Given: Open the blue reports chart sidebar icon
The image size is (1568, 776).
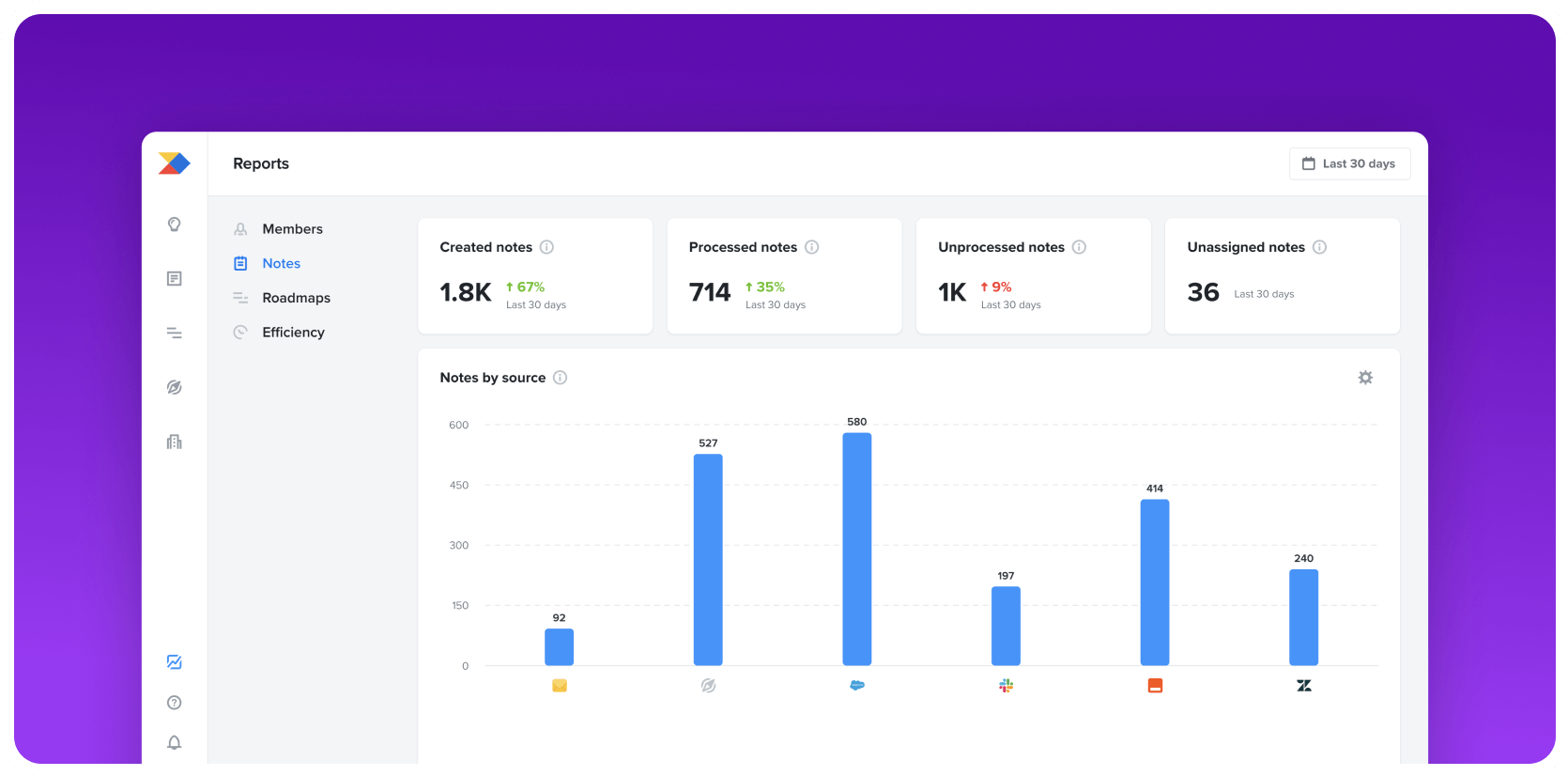Looking at the screenshot, I should pyautogui.click(x=174, y=662).
